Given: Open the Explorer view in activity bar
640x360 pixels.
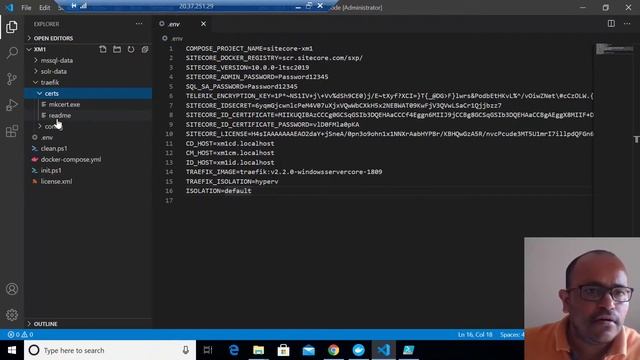Looking at the screenshot, I should pyautogui.click(x=12, y=27).
